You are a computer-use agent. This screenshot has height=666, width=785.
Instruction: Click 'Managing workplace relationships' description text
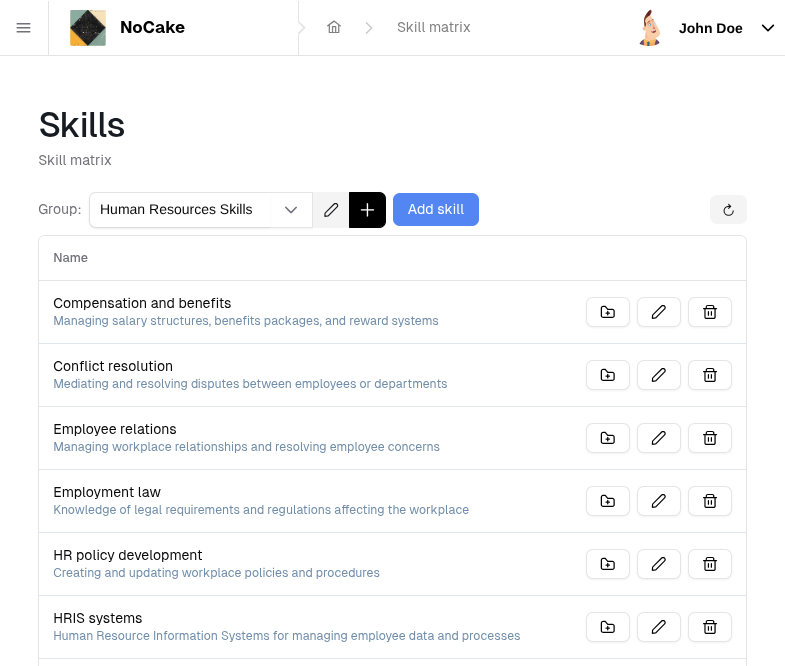pyautogui.click(x=246, y=447)
